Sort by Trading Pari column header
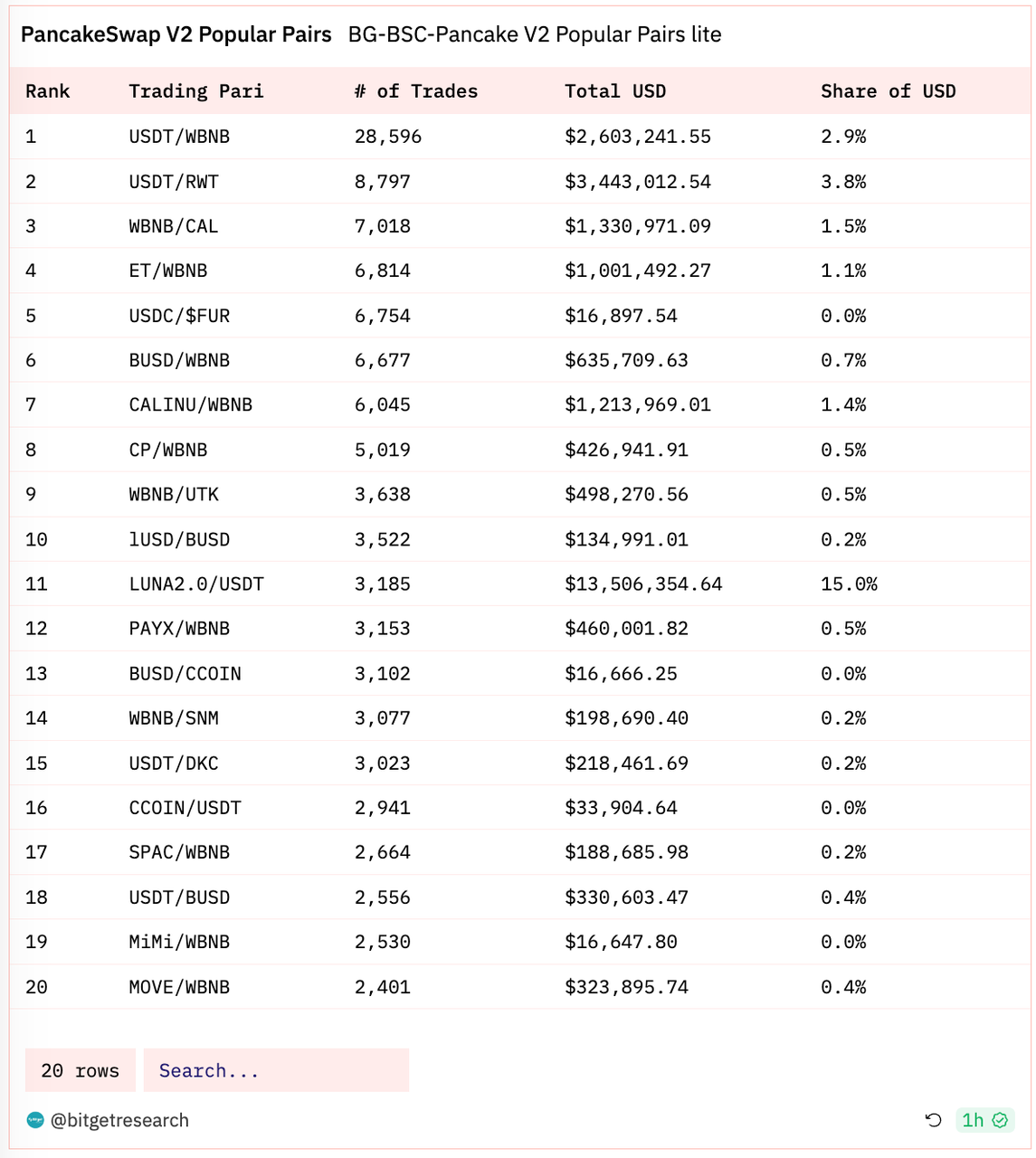1036x1158 pixels. (x=196, y=91)
